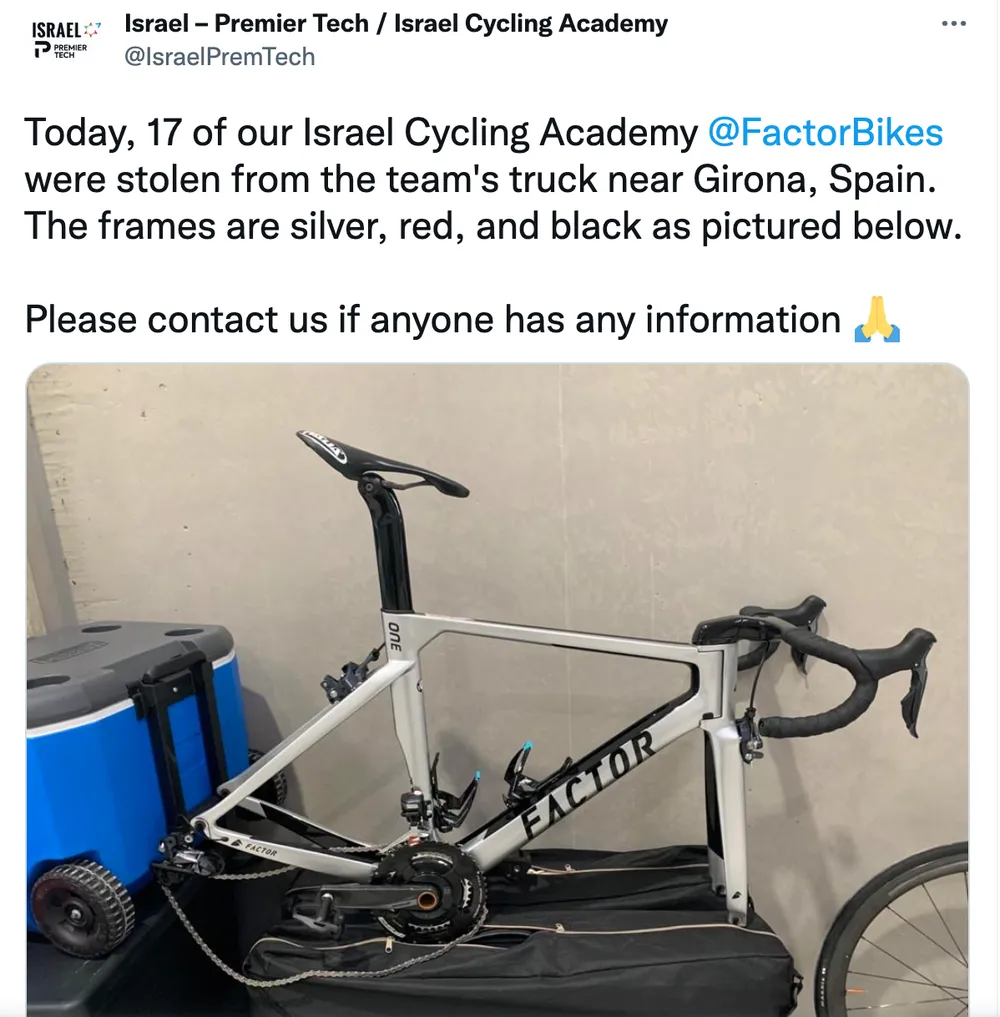This screenshot has height=1017, width=1000.
Task: Click the @IsraelPremTech handle
Action: pos(219,56)
